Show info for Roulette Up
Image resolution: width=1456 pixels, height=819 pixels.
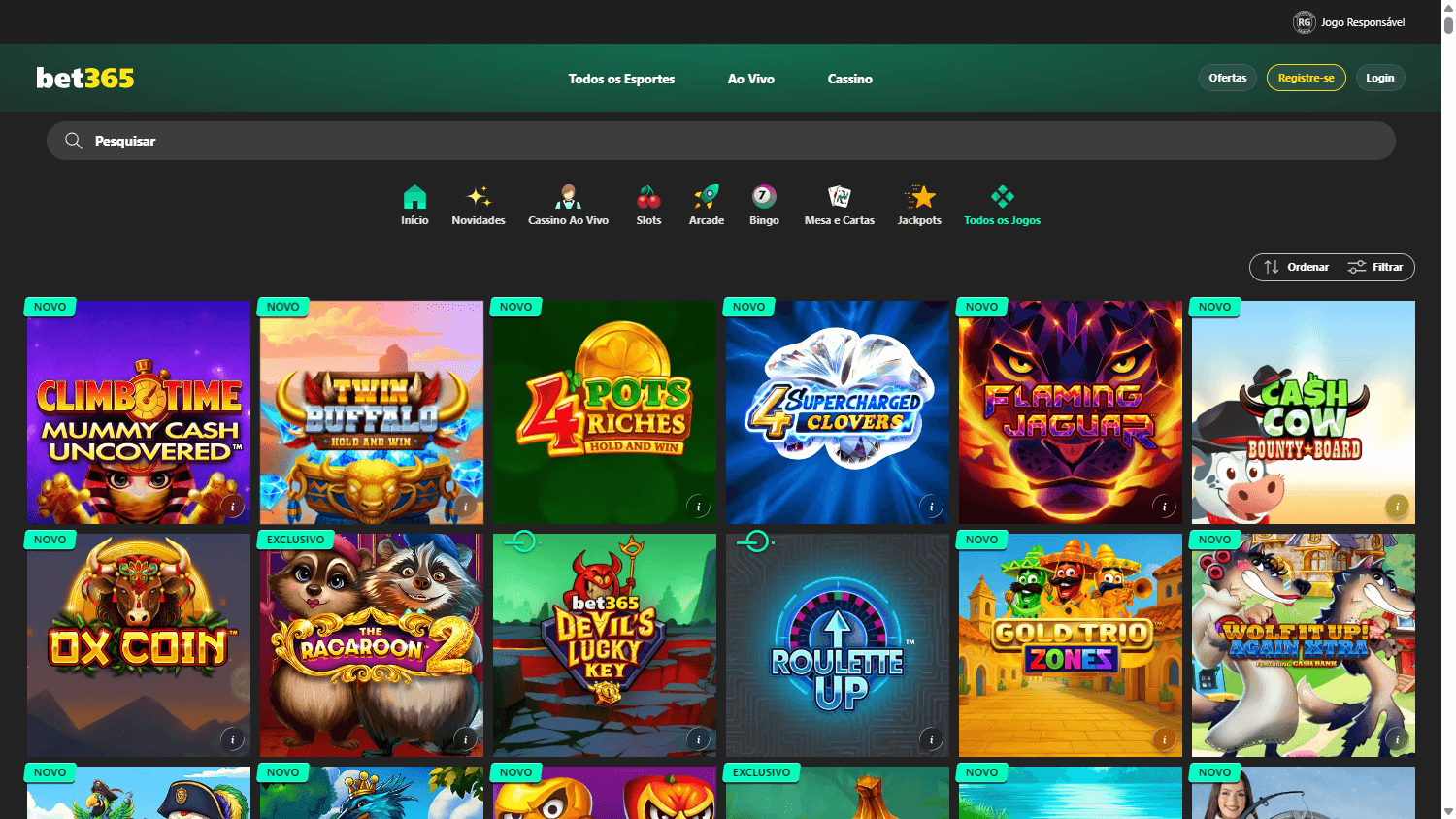pos(932,739)
